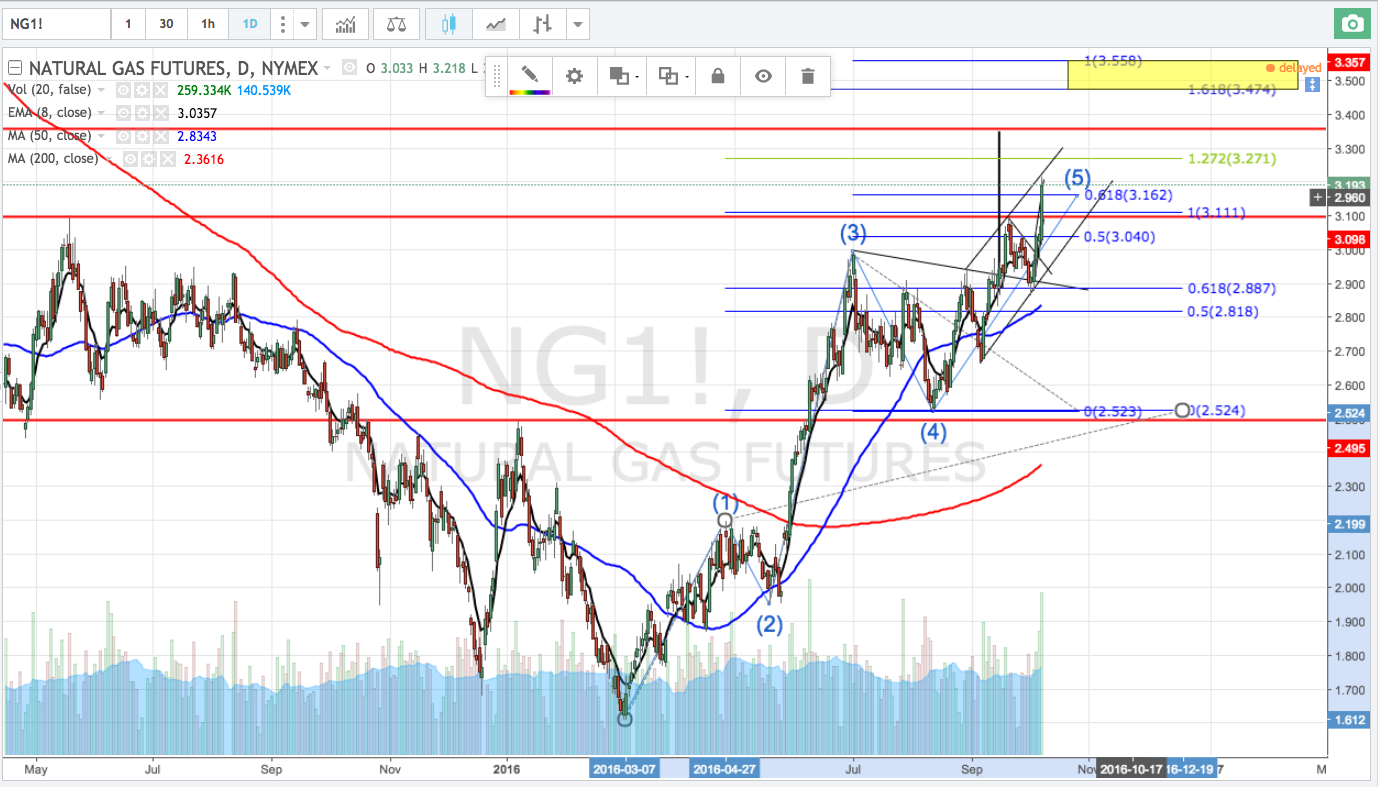Viewport: 1378px width, 787px height.
Task: Switch to the 1 minute interval
Action: point(128,23)
